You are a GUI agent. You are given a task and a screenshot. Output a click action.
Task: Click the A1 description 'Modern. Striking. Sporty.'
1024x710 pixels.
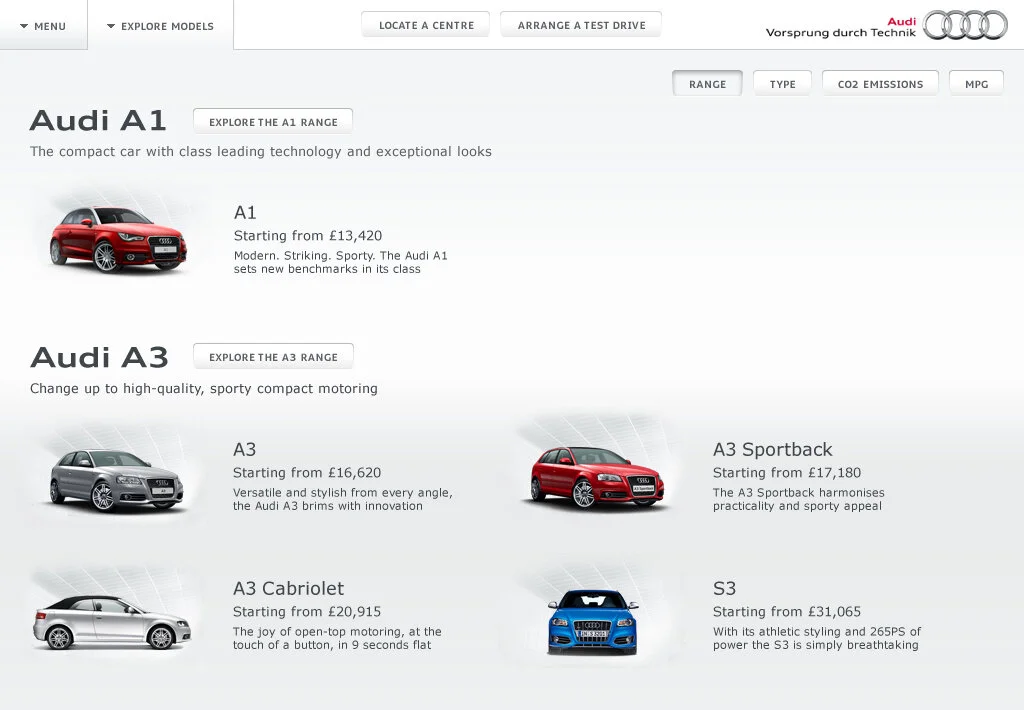tap(340, 262)
